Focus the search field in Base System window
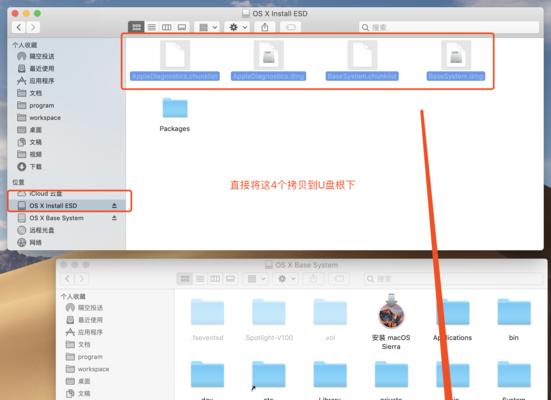This screenshot has width=551, height=400. (x=454, y=279)
